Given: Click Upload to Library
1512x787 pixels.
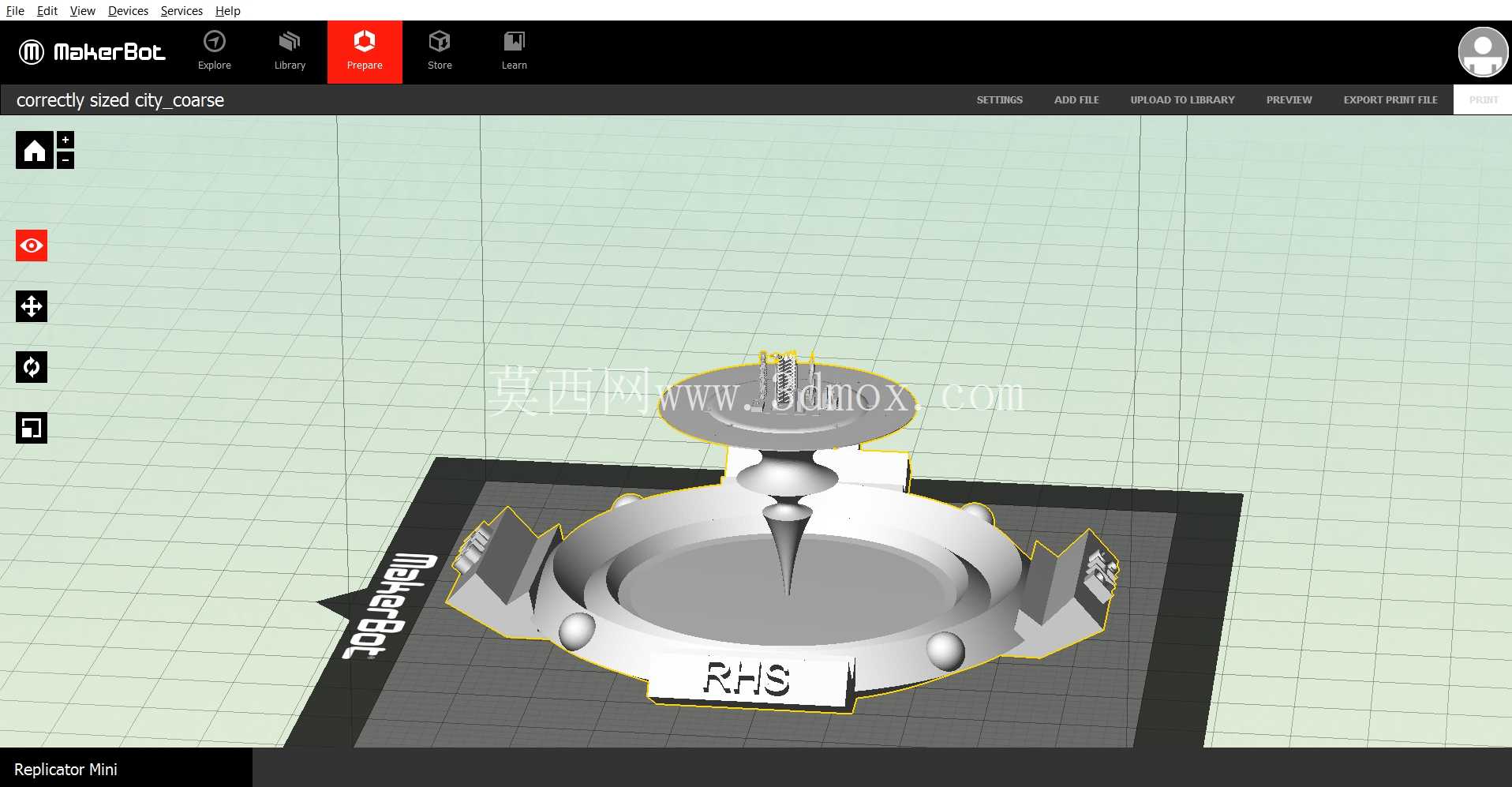Looking at the screenshot, I should (1182, 99).
